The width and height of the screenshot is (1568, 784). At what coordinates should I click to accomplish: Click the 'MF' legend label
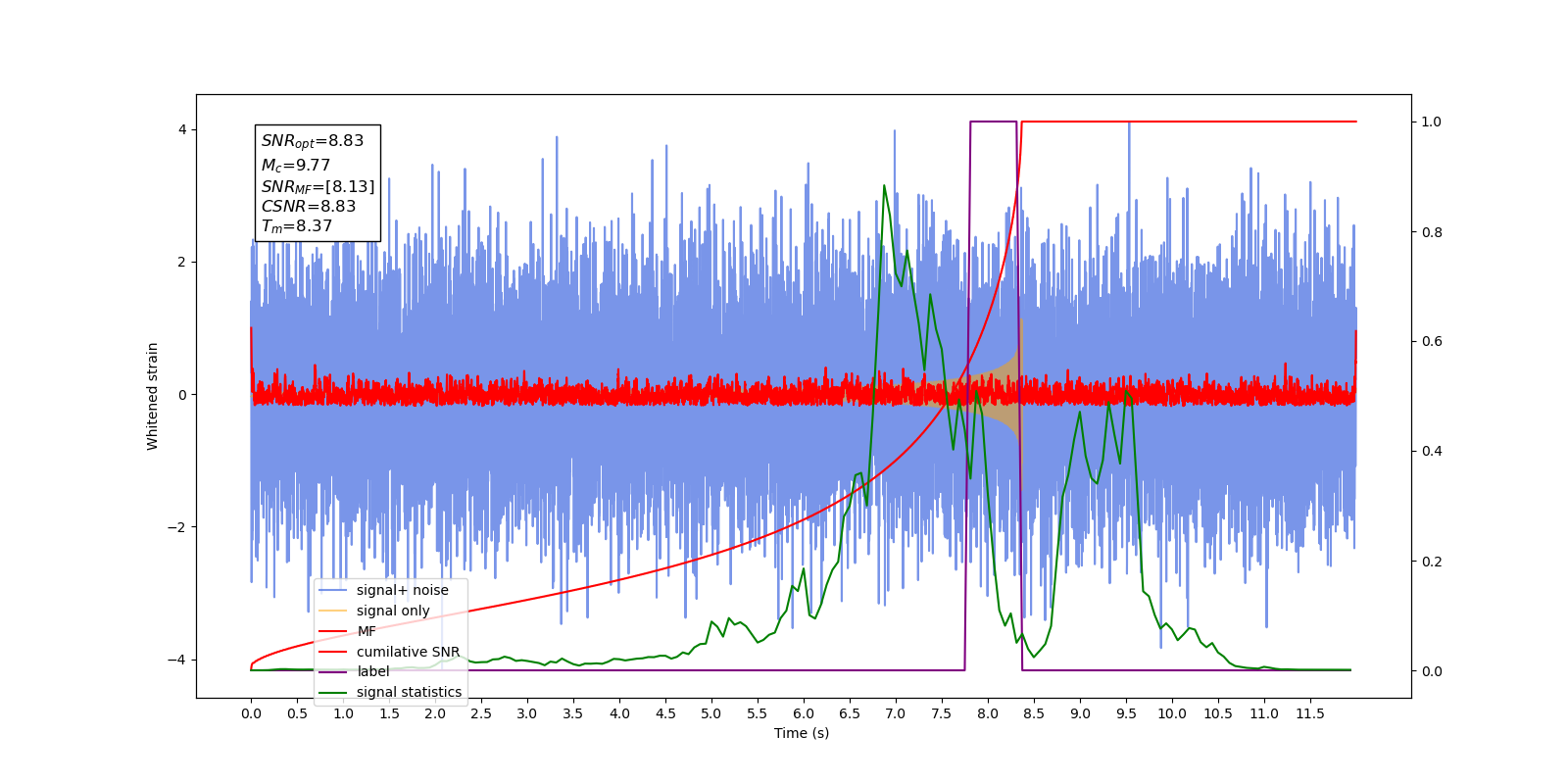click(367, 631)
